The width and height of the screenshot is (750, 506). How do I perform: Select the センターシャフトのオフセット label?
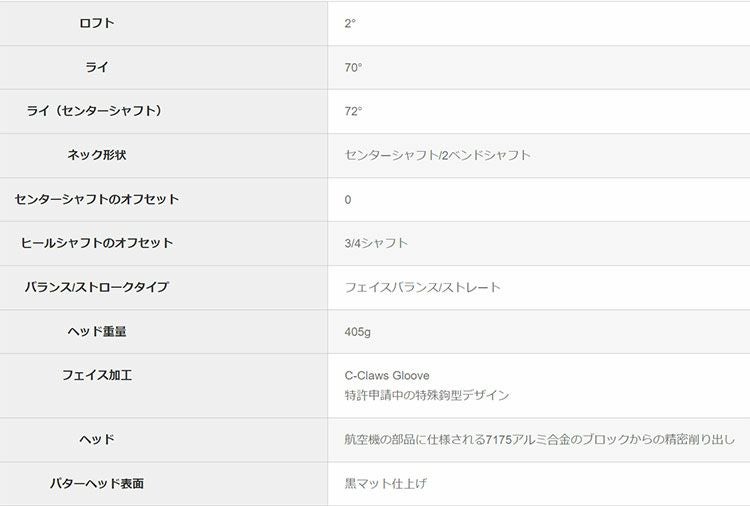[97, 199]
